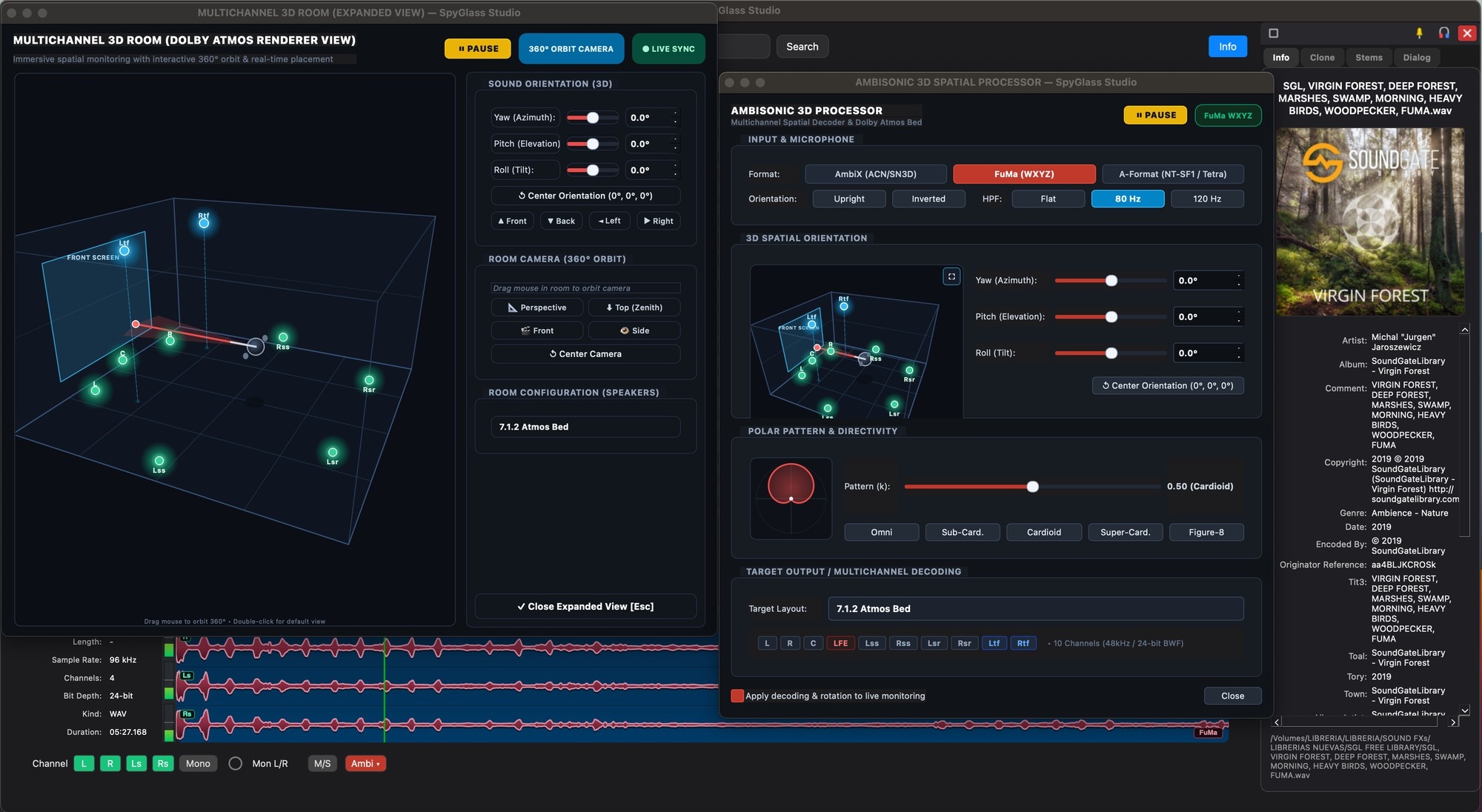The height and width of the screenshot is (812, 1482).
Task: Switch to the Dialog tab
Action: (x=1416, y=57)
